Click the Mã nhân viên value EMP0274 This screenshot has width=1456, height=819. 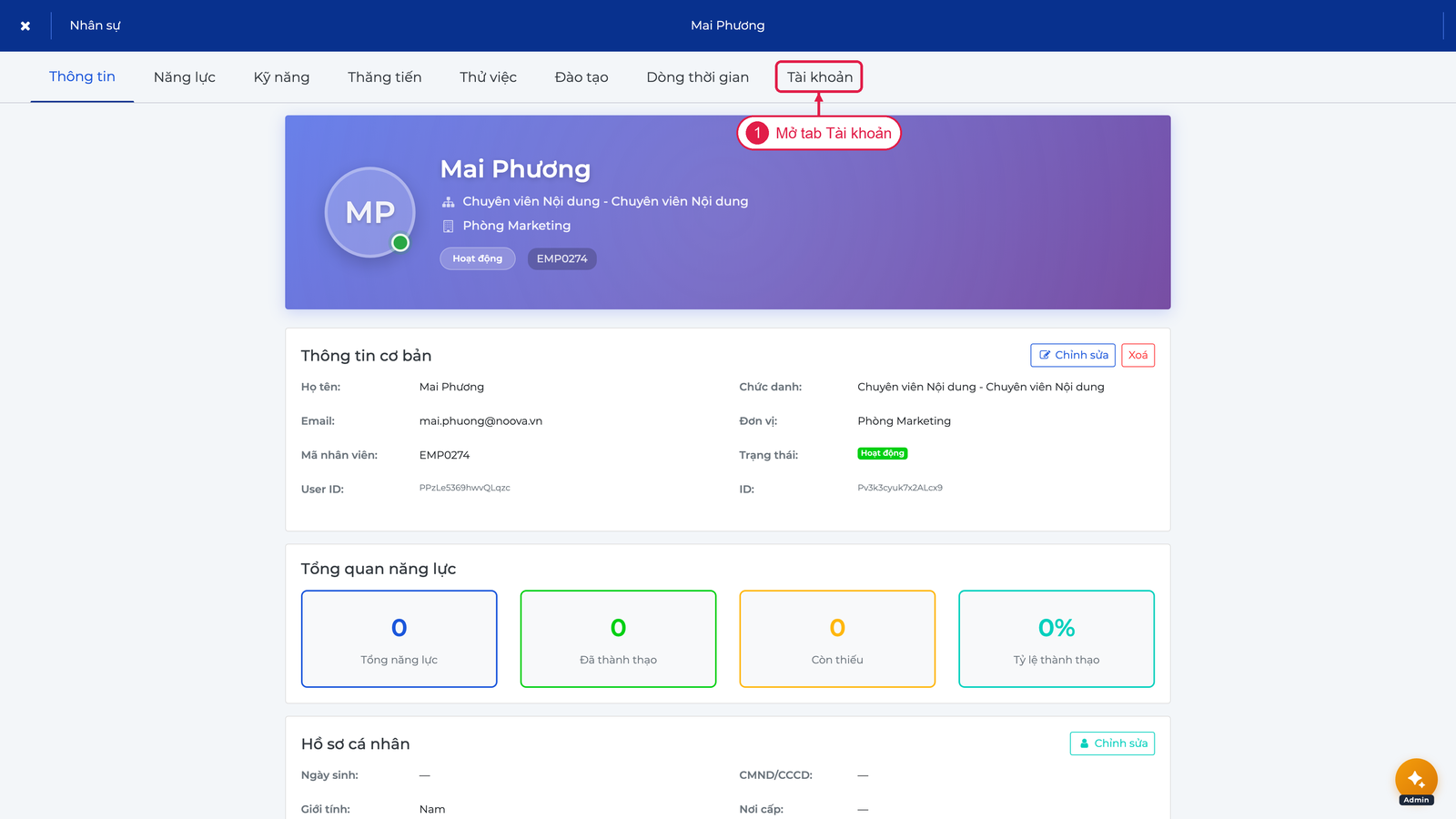tap(445, 455)
